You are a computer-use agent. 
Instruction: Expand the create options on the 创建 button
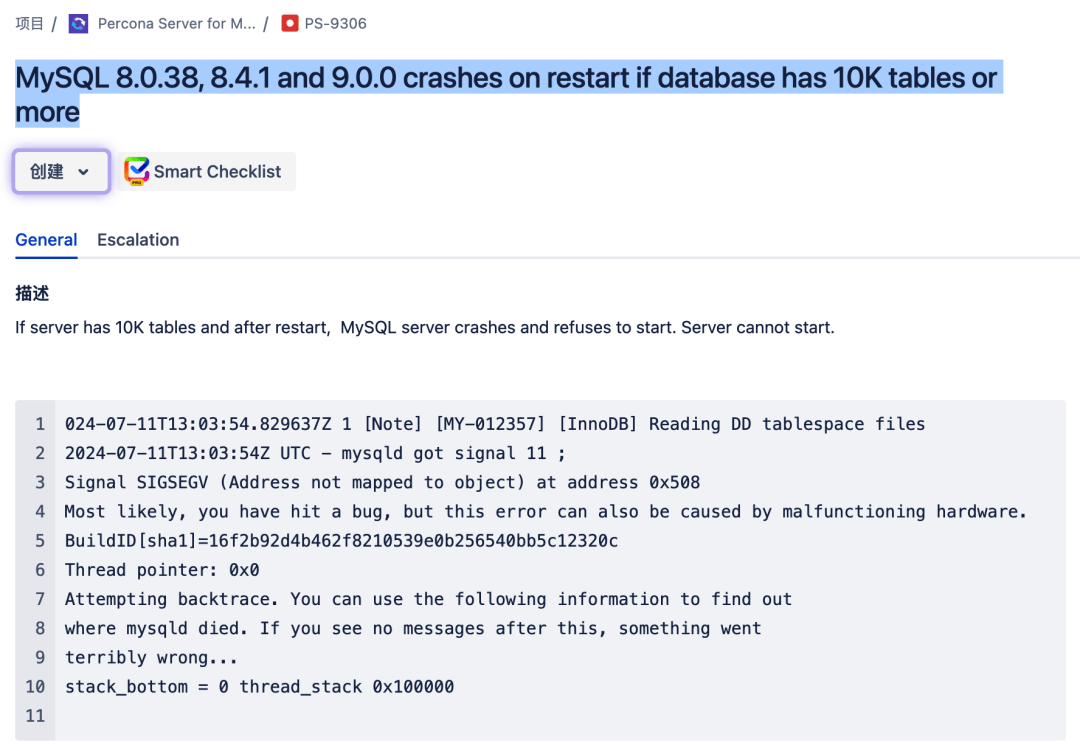pos(84,171)
